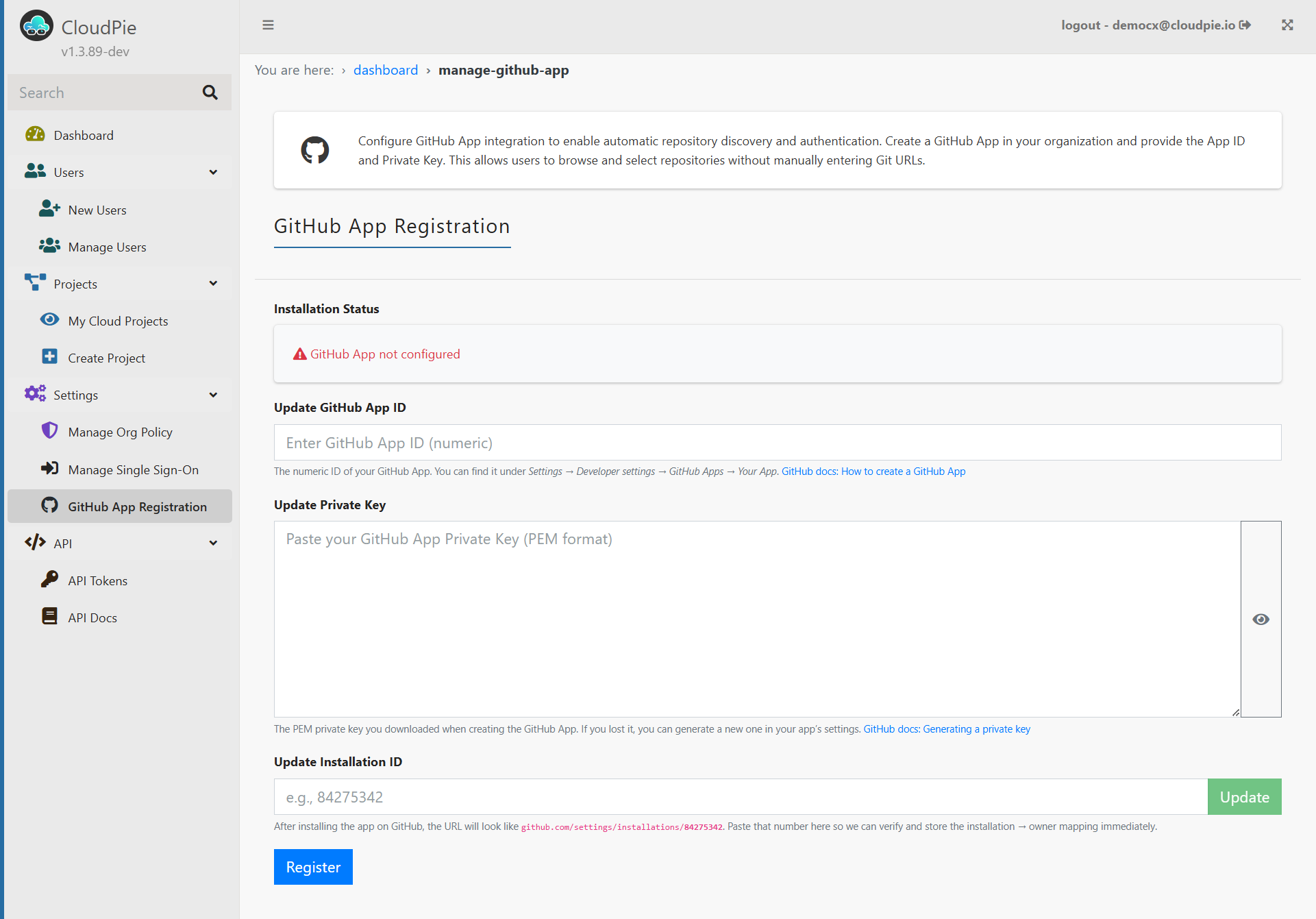Open Manage Org Policy menu item
This screenshot has height=919, width=1316.
120,432
